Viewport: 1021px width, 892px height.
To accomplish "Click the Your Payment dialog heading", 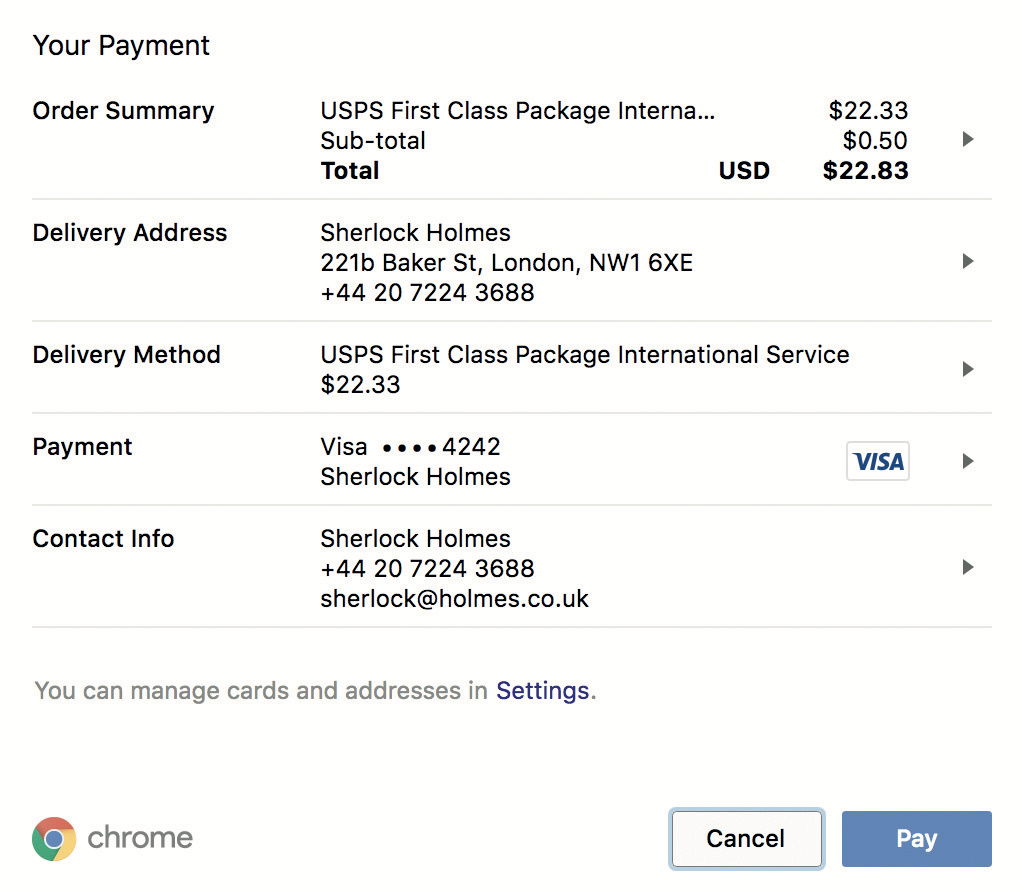I will pyautogui.click(x=121, y=46).
